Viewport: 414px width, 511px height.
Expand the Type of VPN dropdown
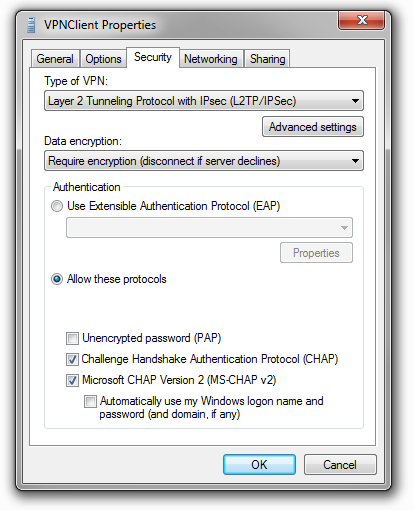pyautogui.click(x=204, y=101)
